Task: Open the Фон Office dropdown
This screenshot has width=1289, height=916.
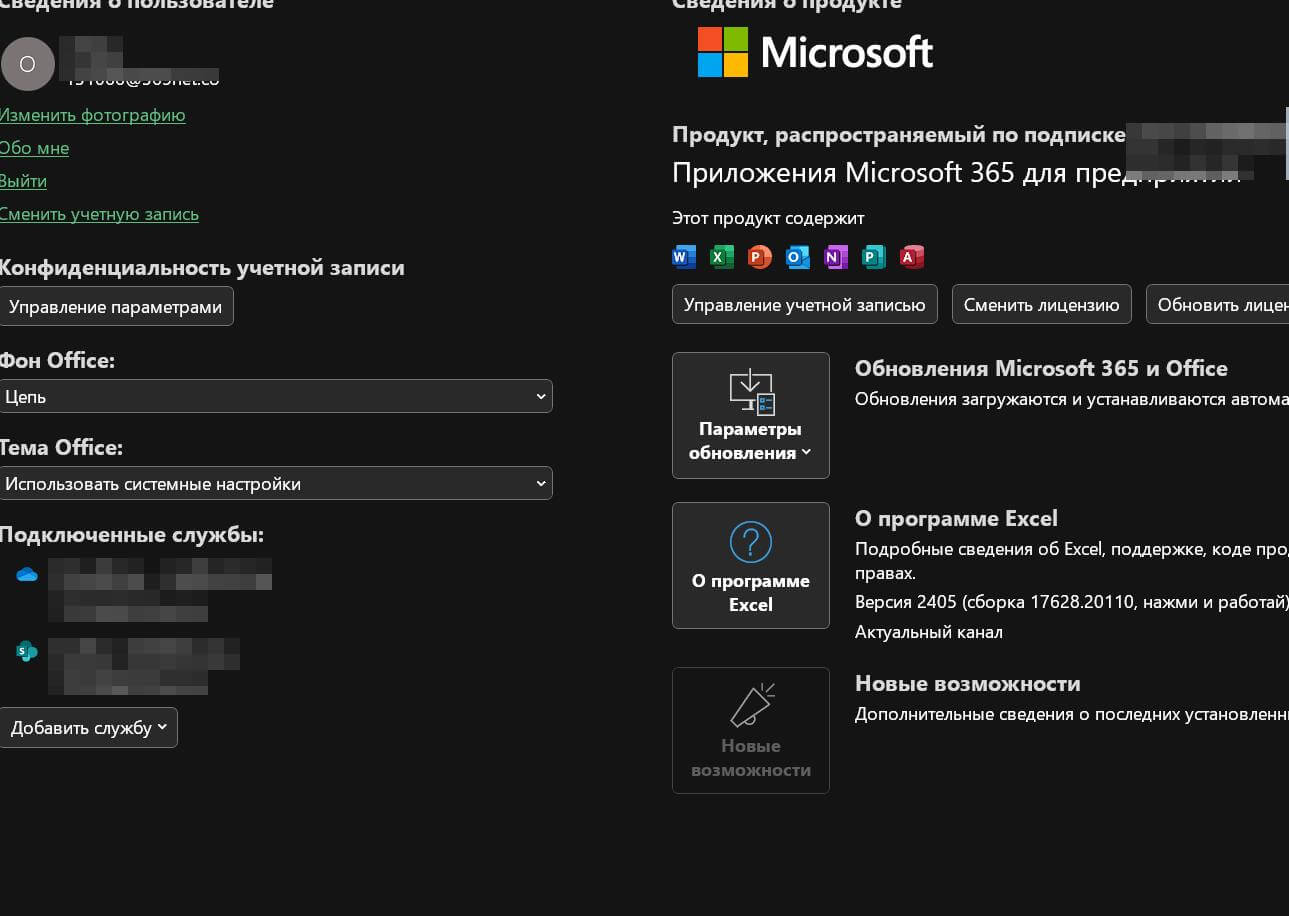Action: coord(276,396)
